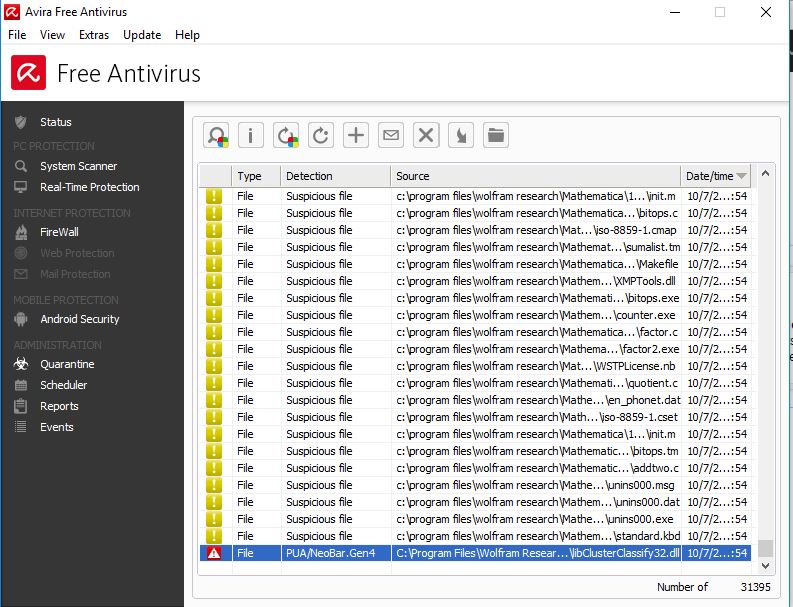793x607 pixels.
Task: Open the View menu
Action: coord(52,35)
